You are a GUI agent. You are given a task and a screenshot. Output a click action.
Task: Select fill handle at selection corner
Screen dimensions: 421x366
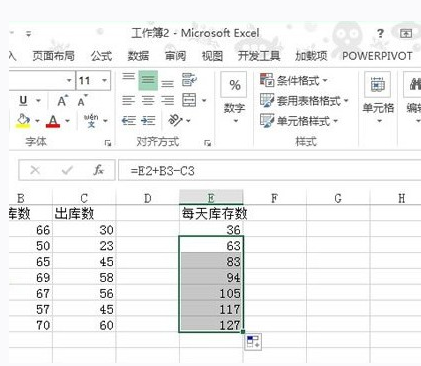(x=243, y=332)
